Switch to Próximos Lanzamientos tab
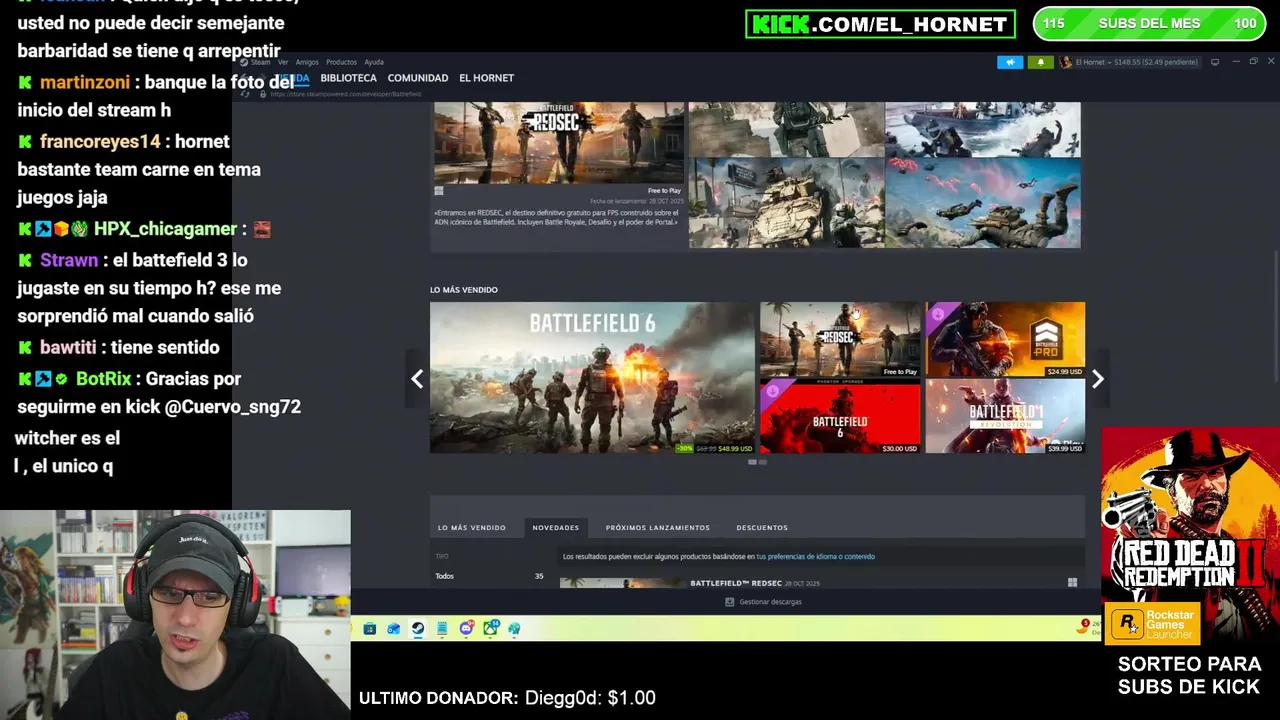This screenshot has width=1280, height=720. (658, 527)
